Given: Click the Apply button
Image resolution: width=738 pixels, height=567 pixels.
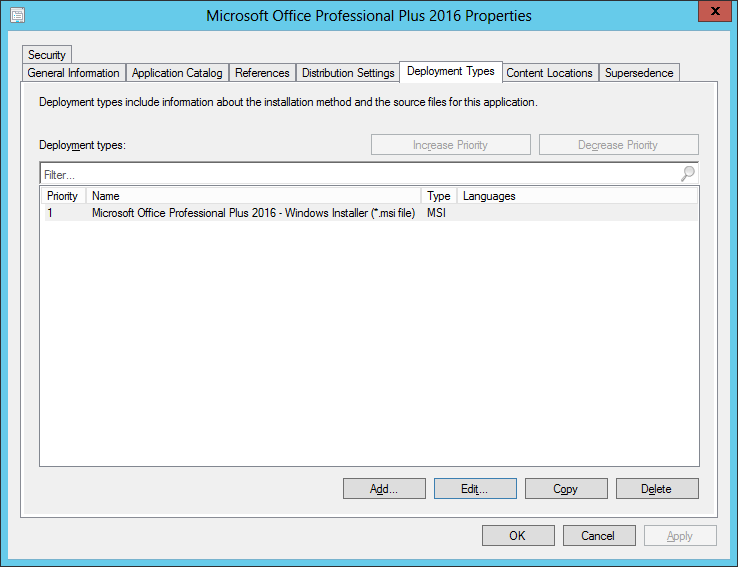Looking at the screenshot, I should tap(680, 535).
